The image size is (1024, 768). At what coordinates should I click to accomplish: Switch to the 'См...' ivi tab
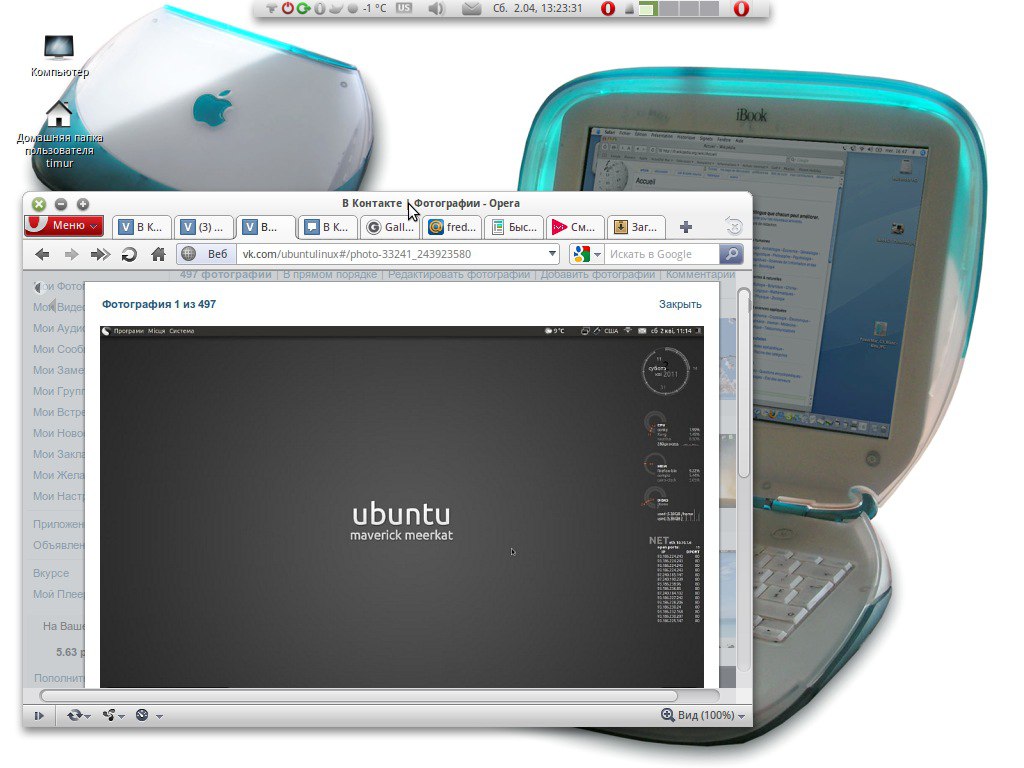coord(575,227)
